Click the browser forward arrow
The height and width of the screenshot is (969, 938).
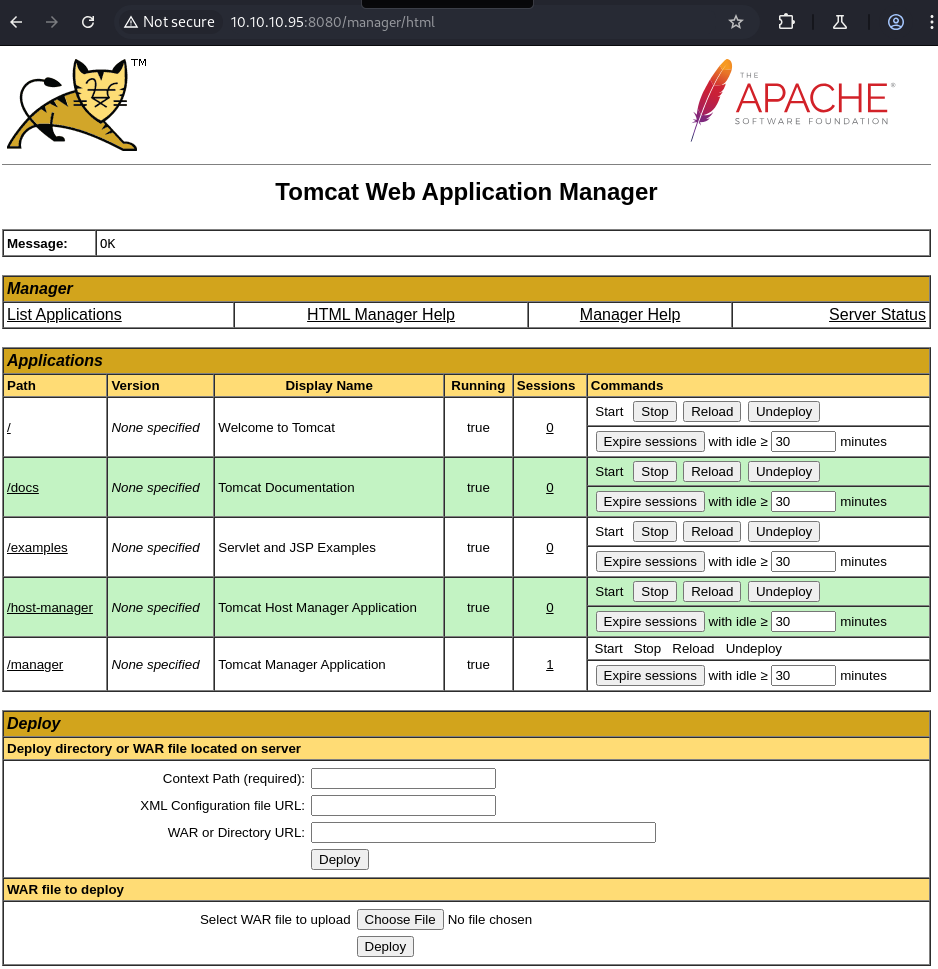[52, 22]
